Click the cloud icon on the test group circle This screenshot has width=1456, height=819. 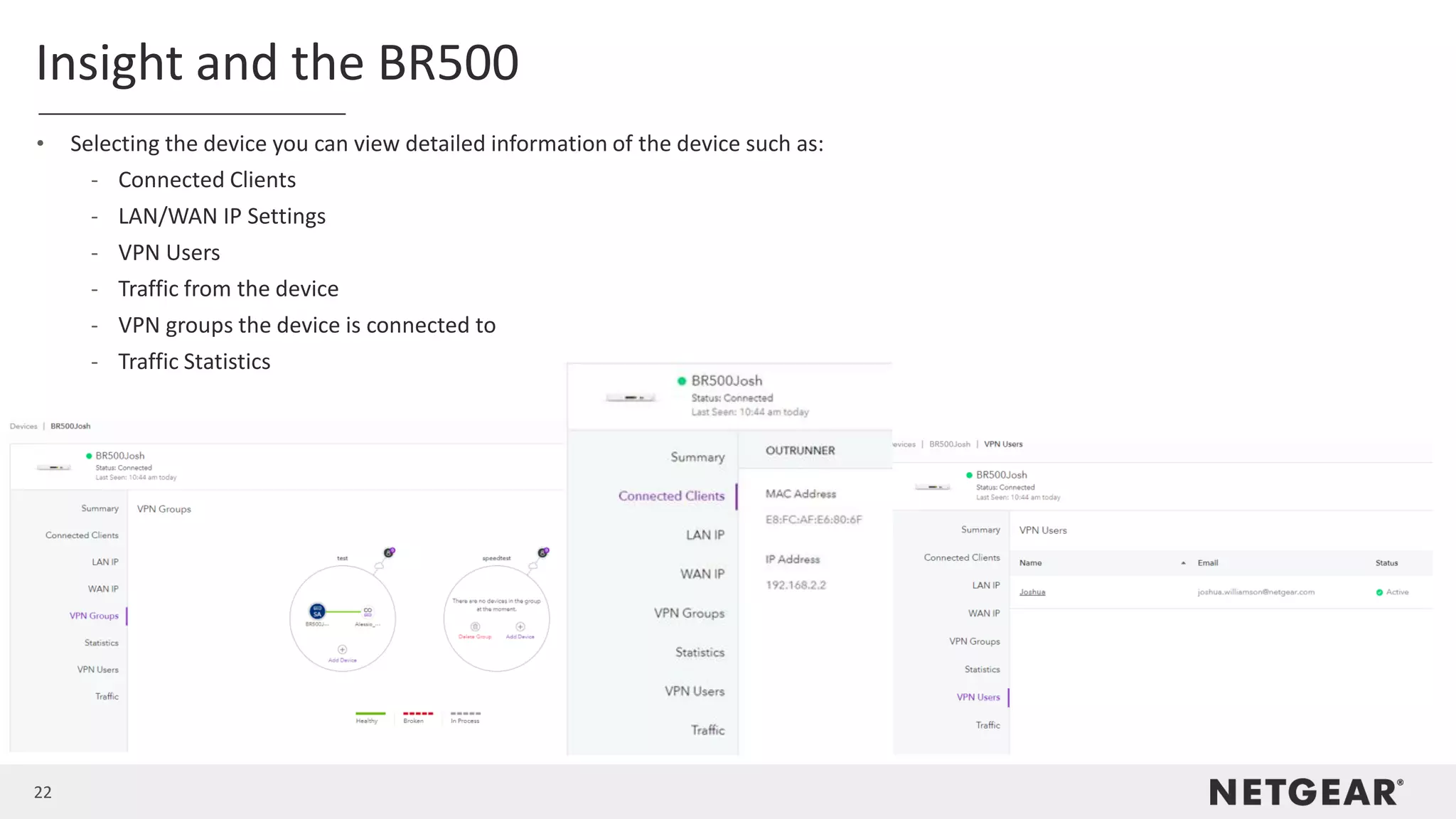click(x=379, y=567)
